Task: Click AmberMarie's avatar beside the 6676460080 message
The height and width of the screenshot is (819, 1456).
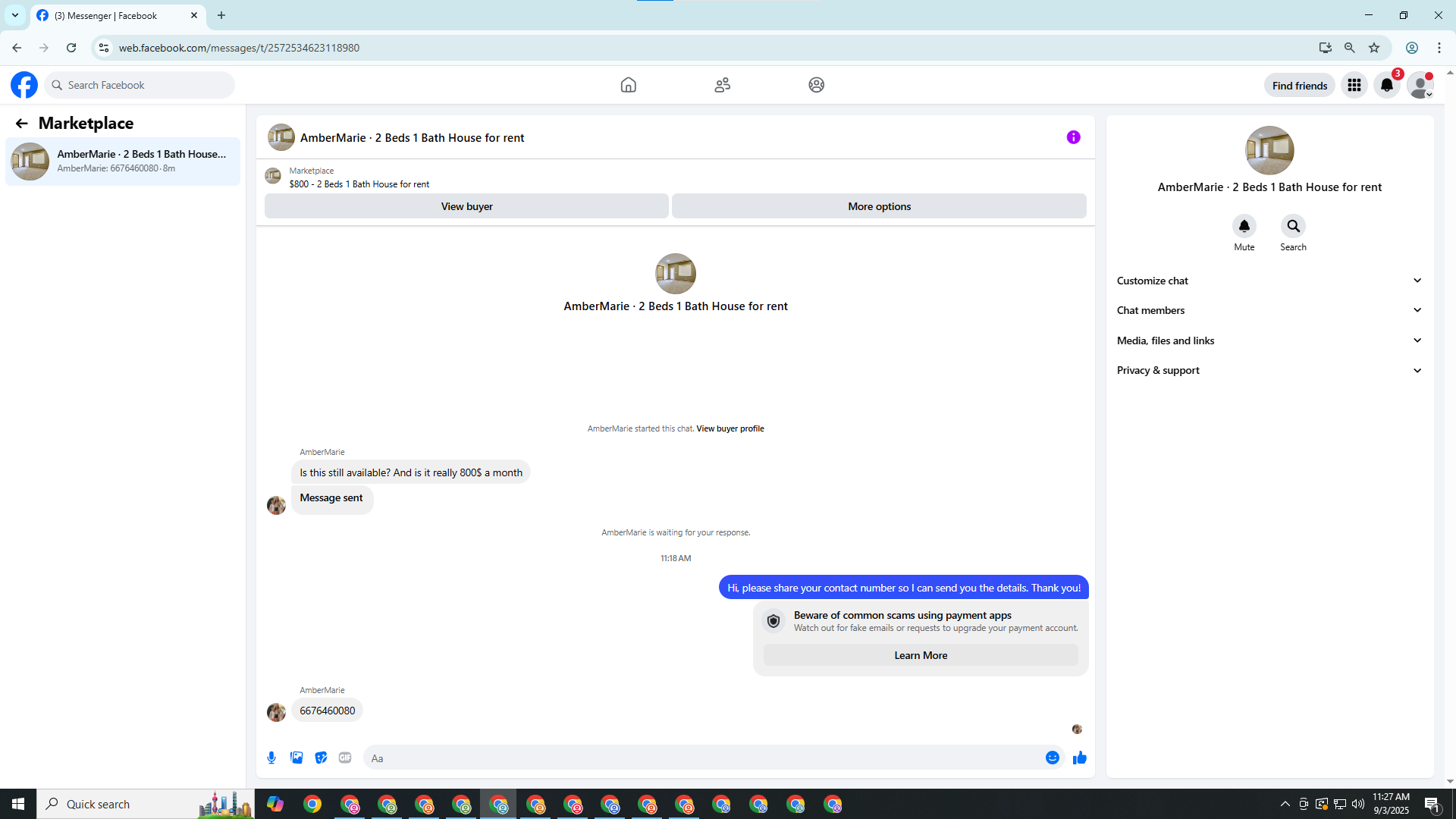Action: tap(276, 712)
